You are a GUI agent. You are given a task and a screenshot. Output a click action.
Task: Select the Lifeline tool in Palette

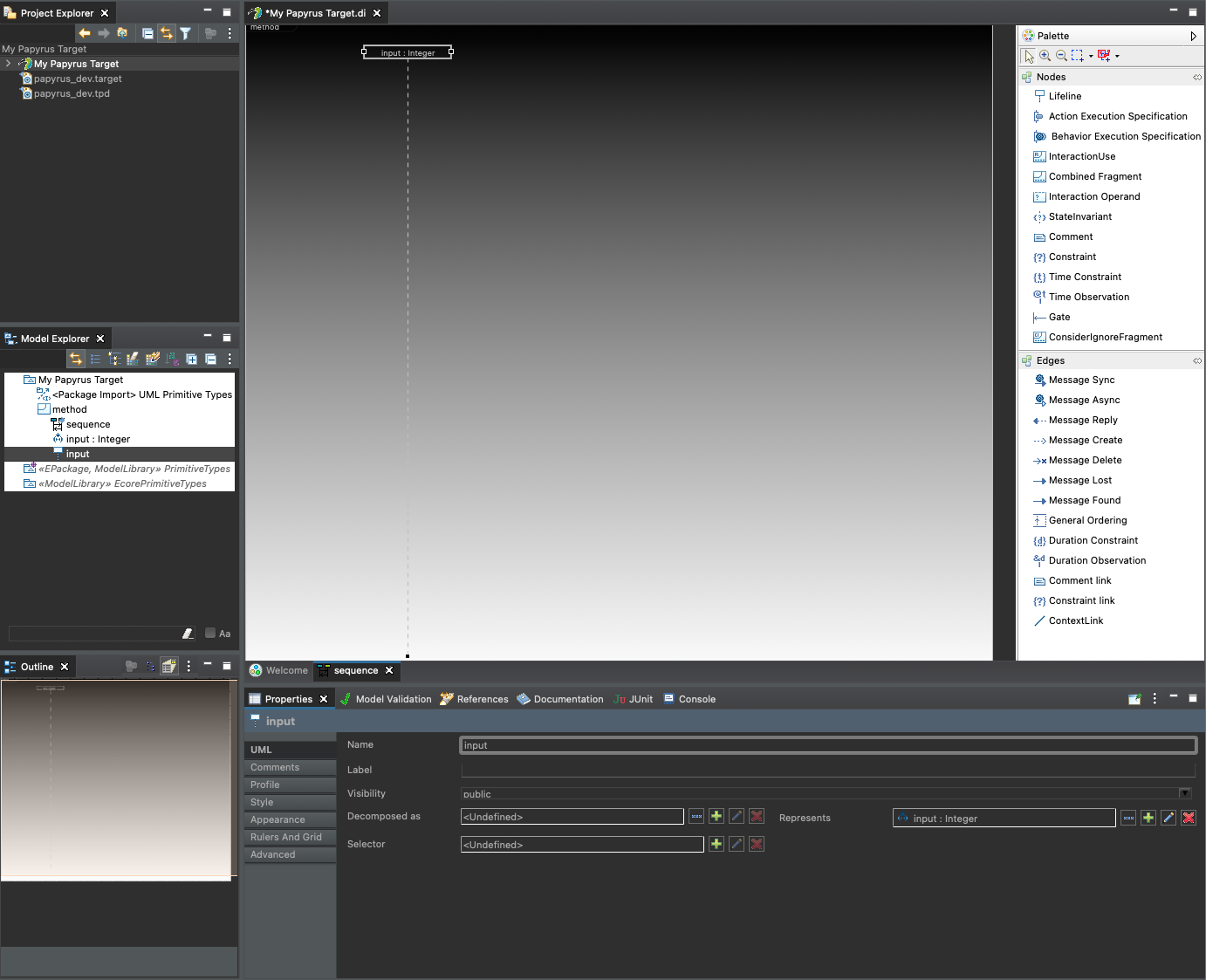pyautogui.click(x=1058, y=96)
